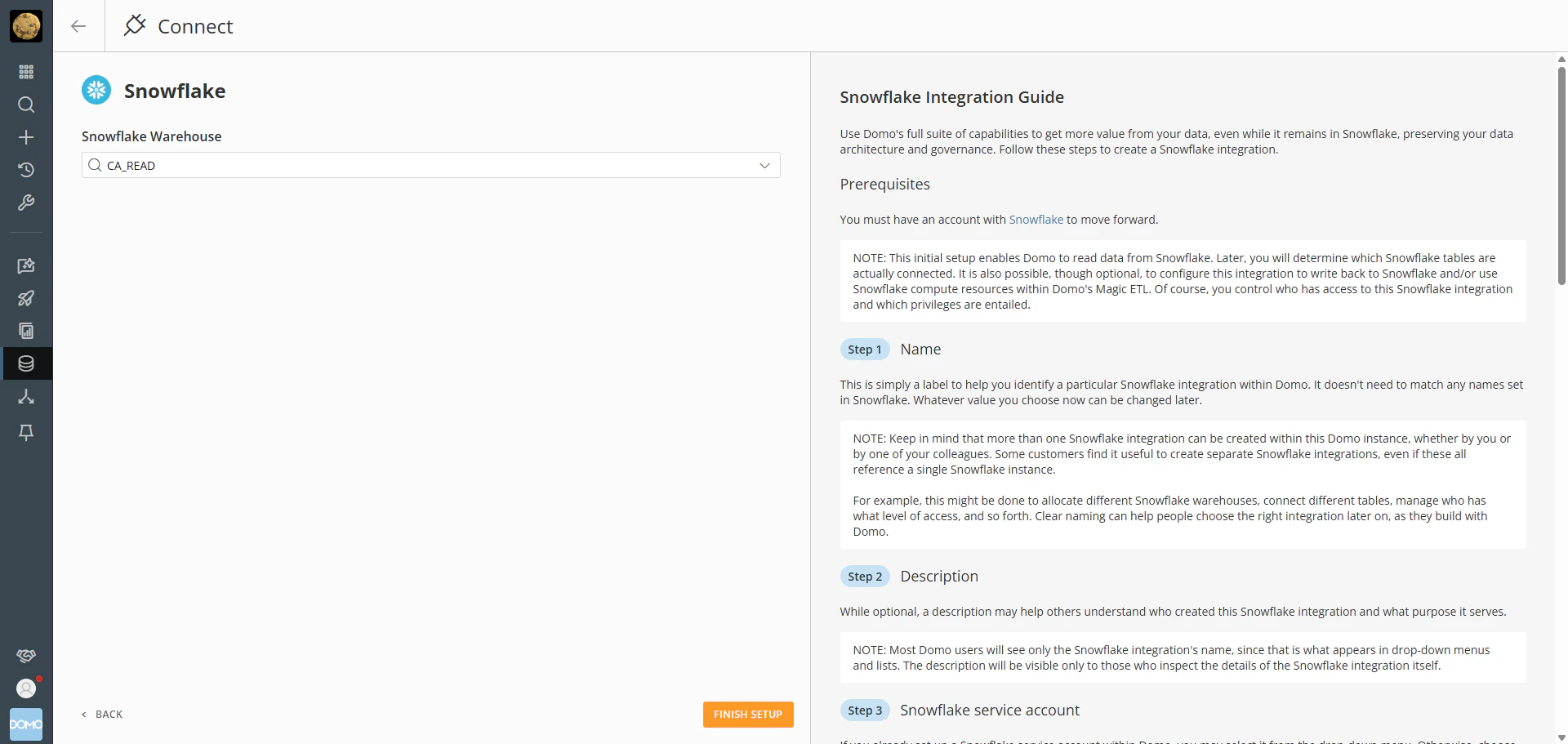1568x744 pixels.
Task: Click the Domo logo at sidebar bottom
Action: [x=26, y=724]
